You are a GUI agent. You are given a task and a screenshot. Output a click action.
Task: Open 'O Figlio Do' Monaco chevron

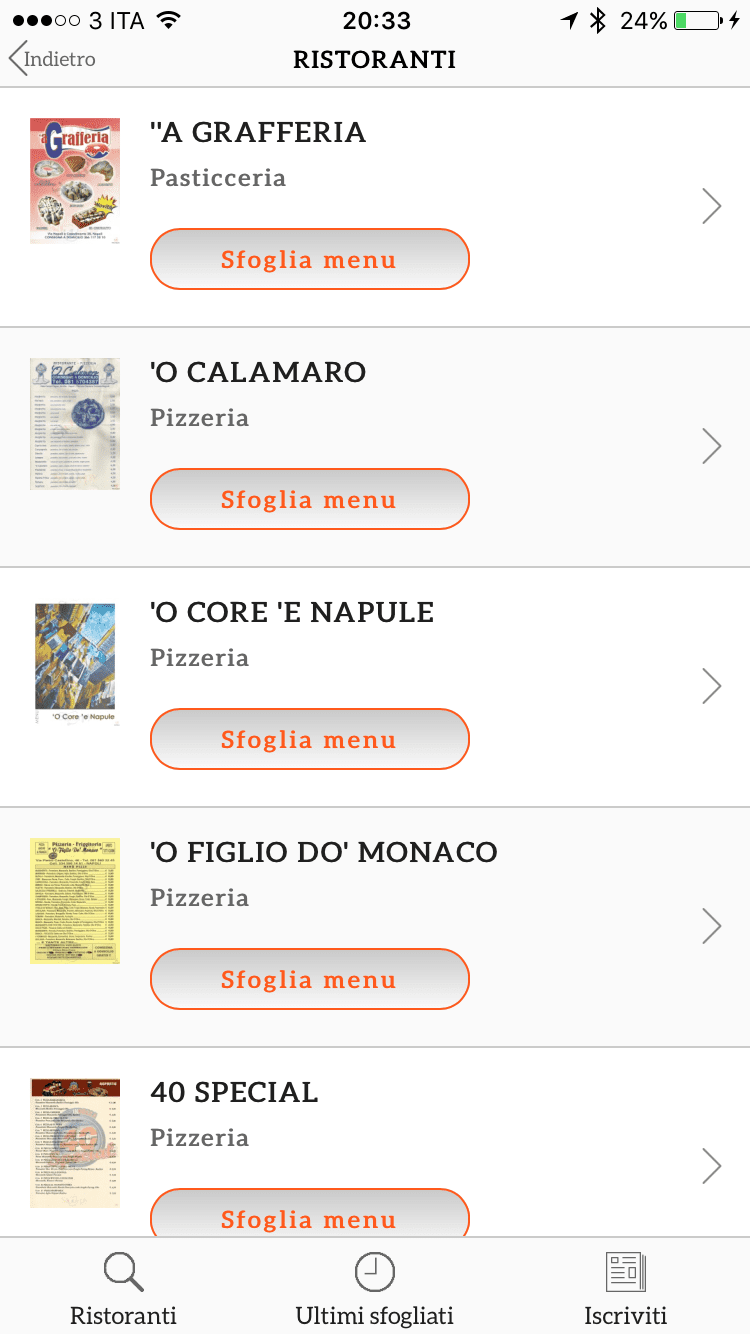tap(711, 926)
